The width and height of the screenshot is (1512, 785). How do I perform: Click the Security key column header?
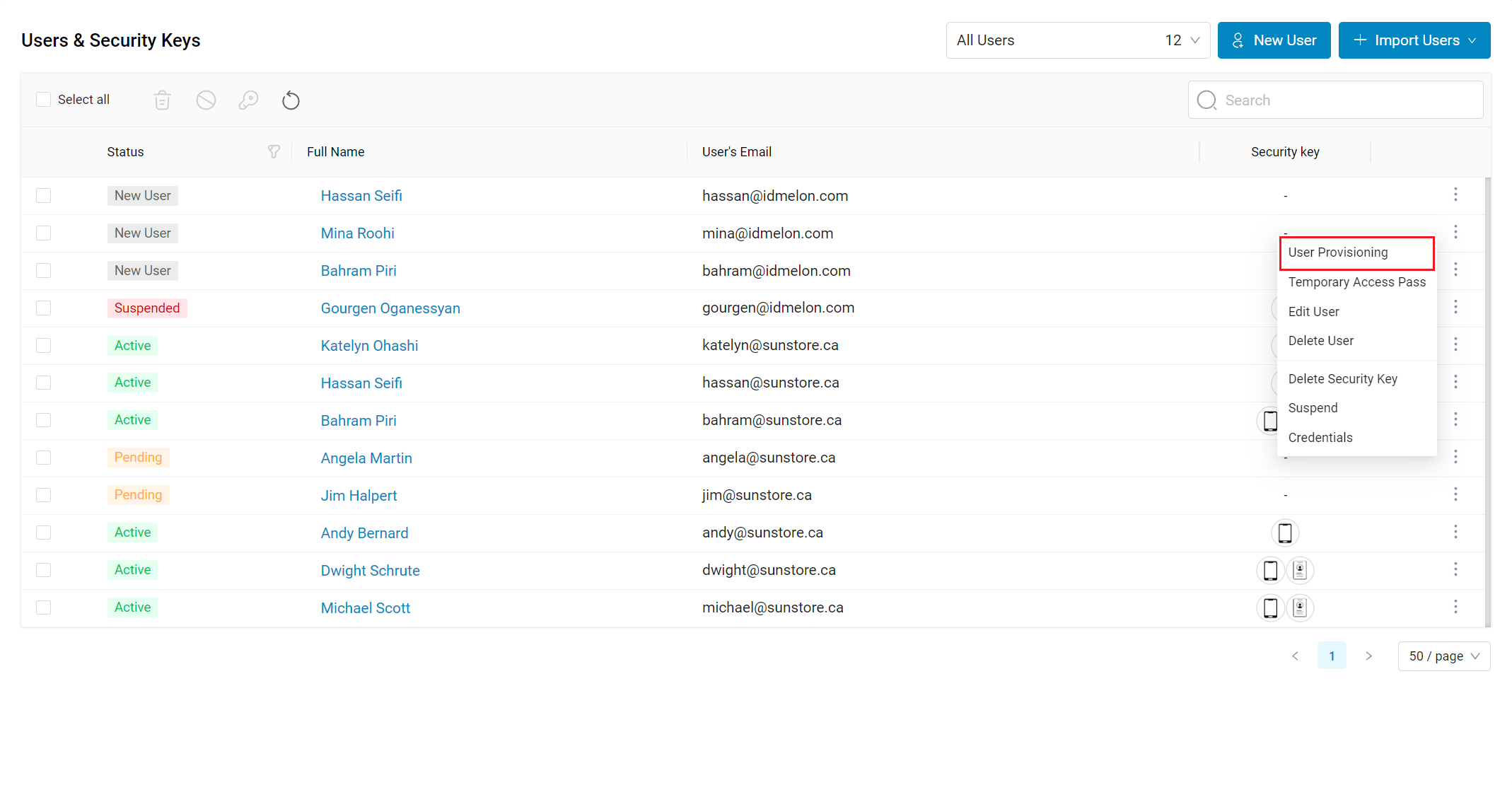(1285, 152)
